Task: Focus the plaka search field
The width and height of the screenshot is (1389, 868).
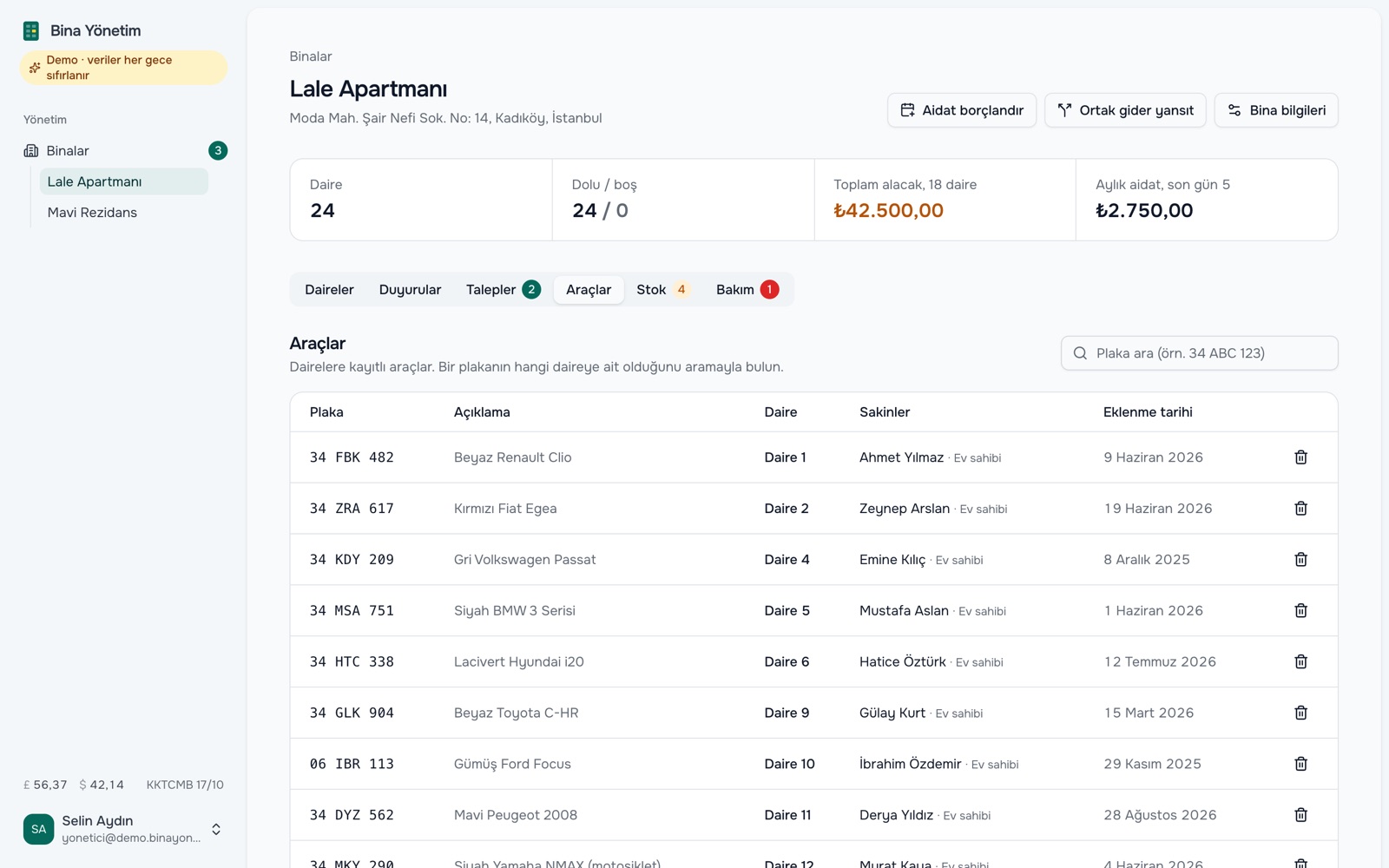Action: (x=1200, y=353)
